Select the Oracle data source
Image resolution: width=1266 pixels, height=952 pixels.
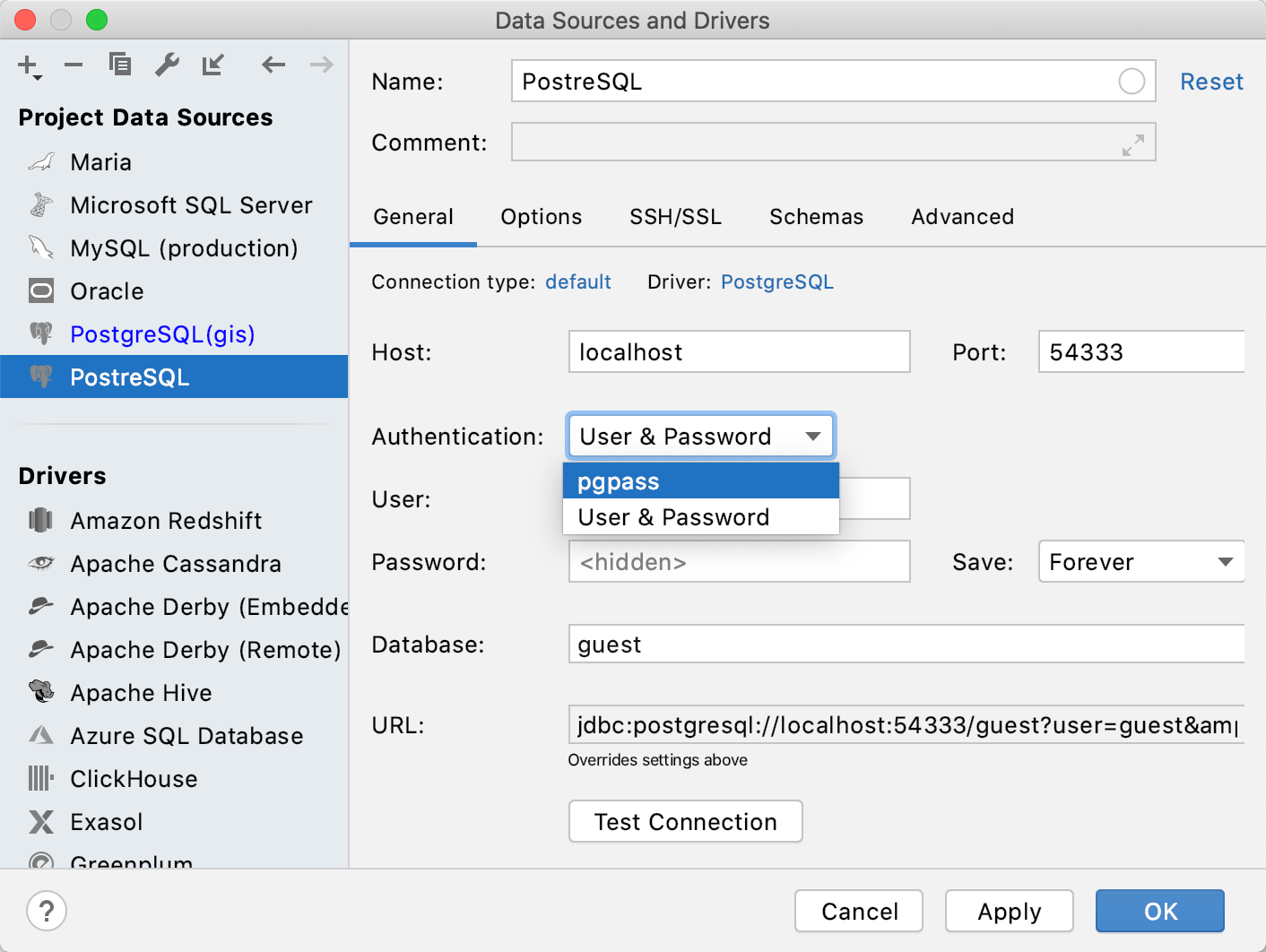point(174,291)
